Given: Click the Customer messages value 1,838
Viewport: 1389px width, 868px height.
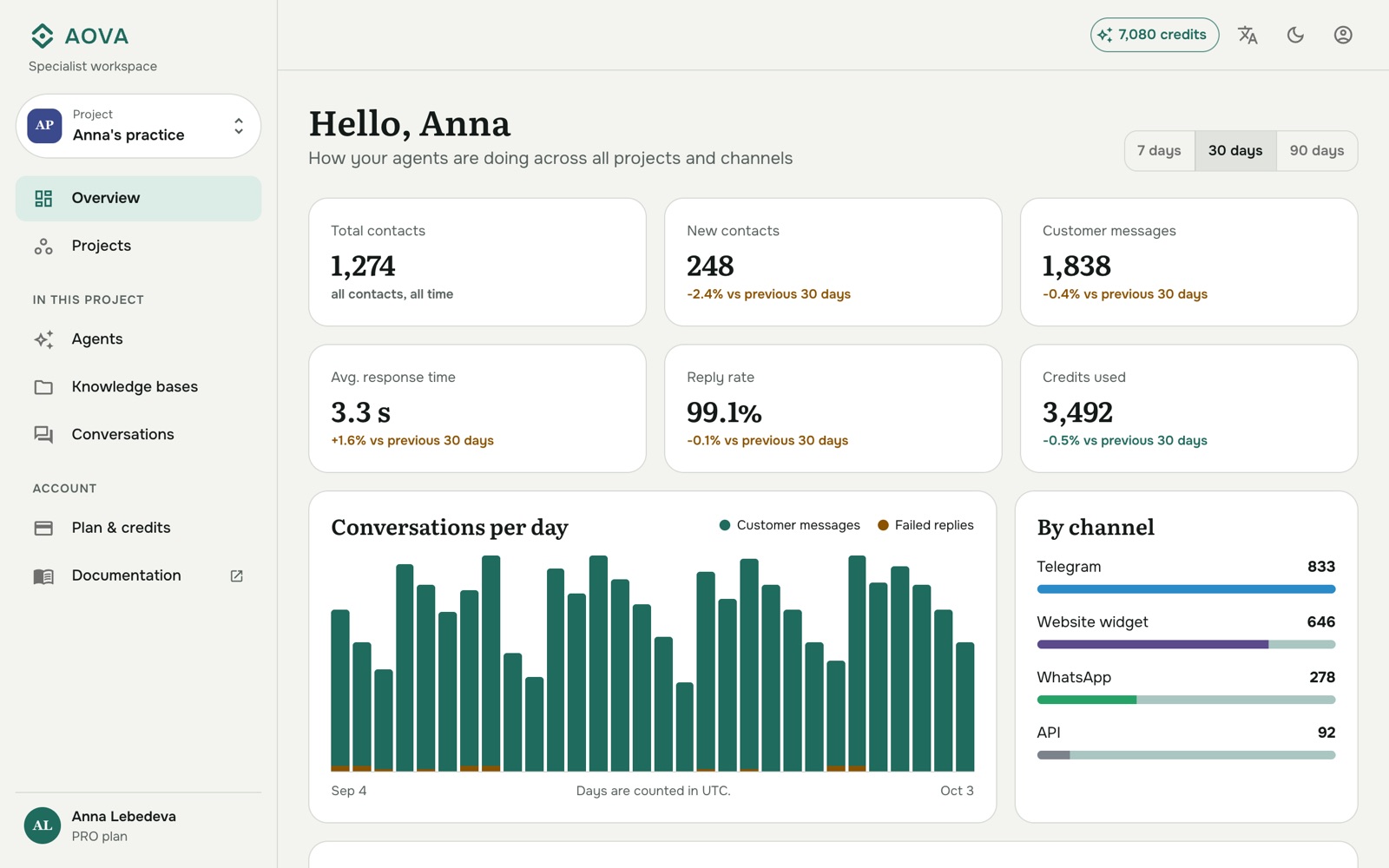Looking at the screenshot, I should click(x=1076, y=266).
